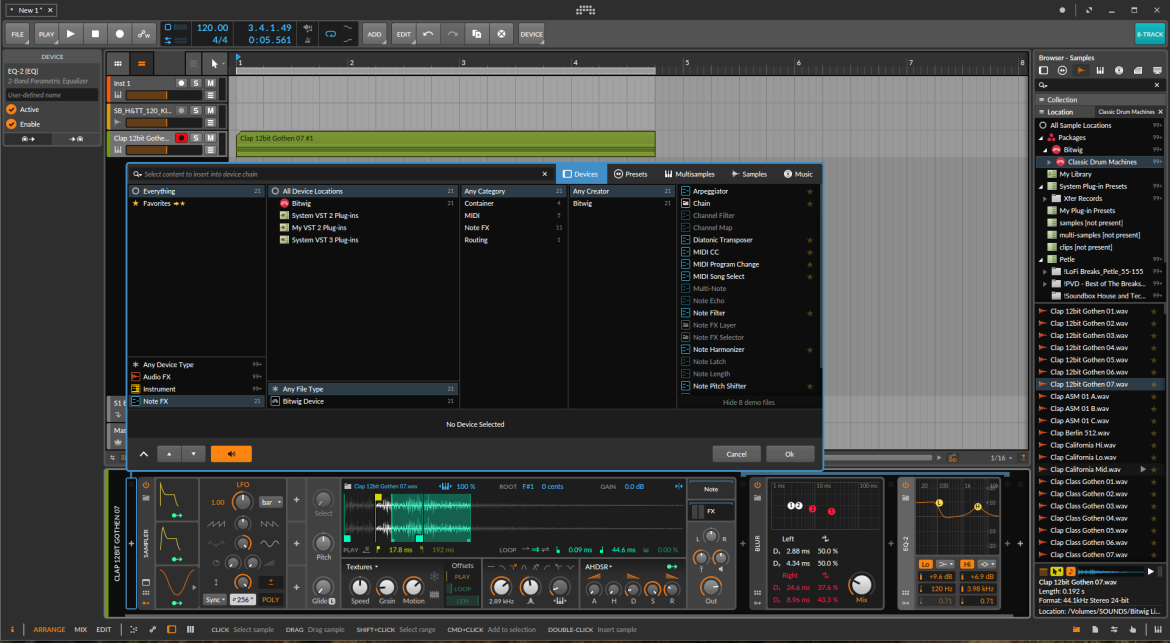Select previous item with the up arrow button
The width and height of the screenshot is (1170, 643).
pos(169,454)
